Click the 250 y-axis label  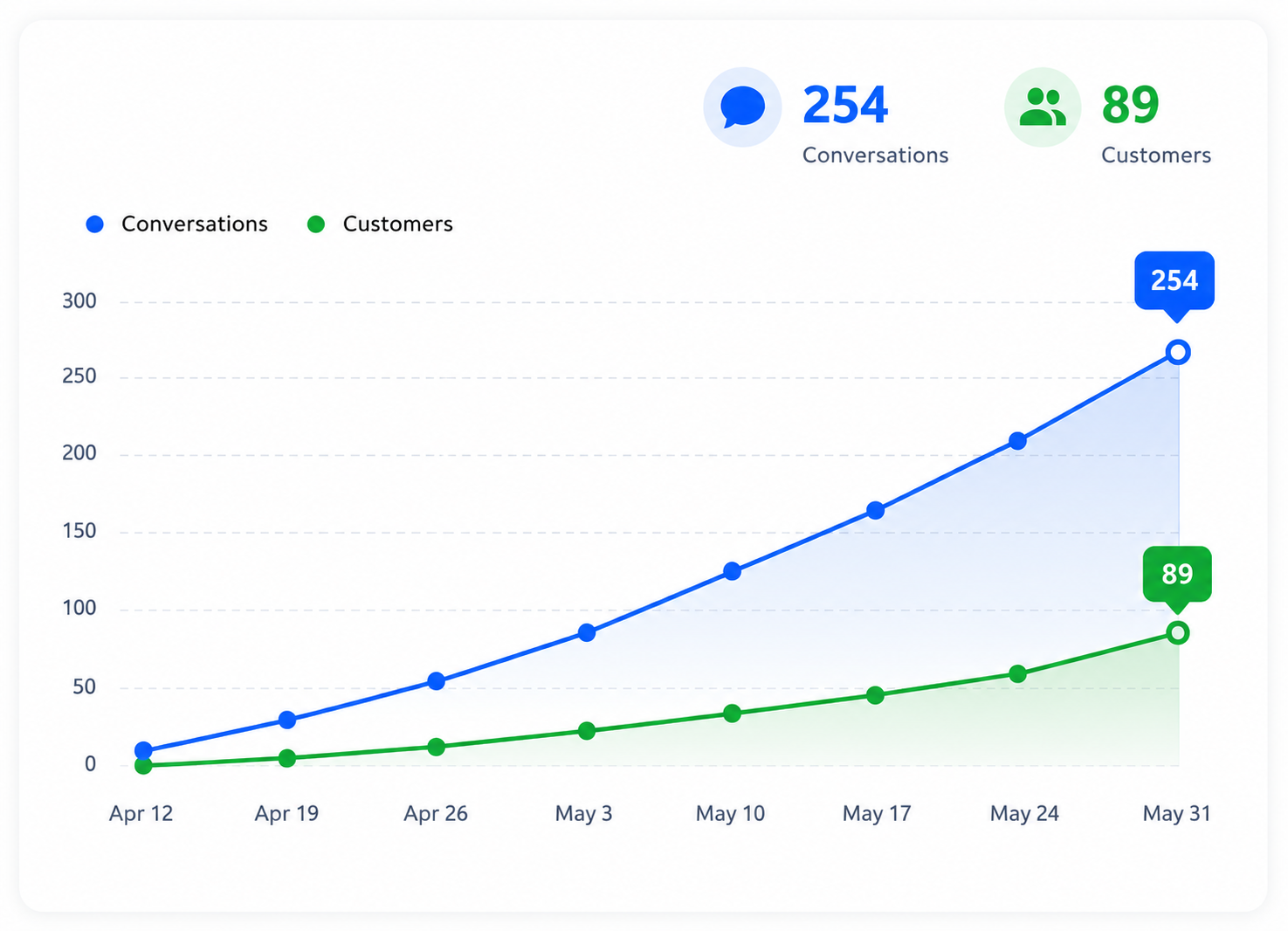(79, 376)
